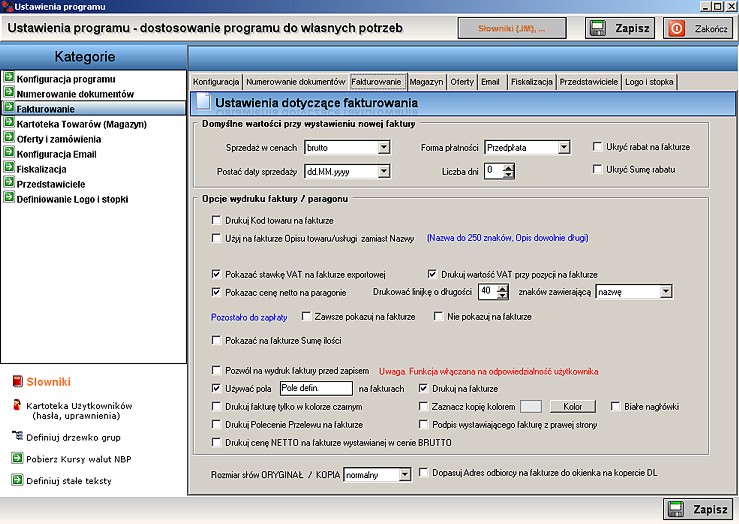This screenshot has width=739, height=524.
Task: Click the green arrow icon beside Konfiguracja Email
Action: [9, 153]
